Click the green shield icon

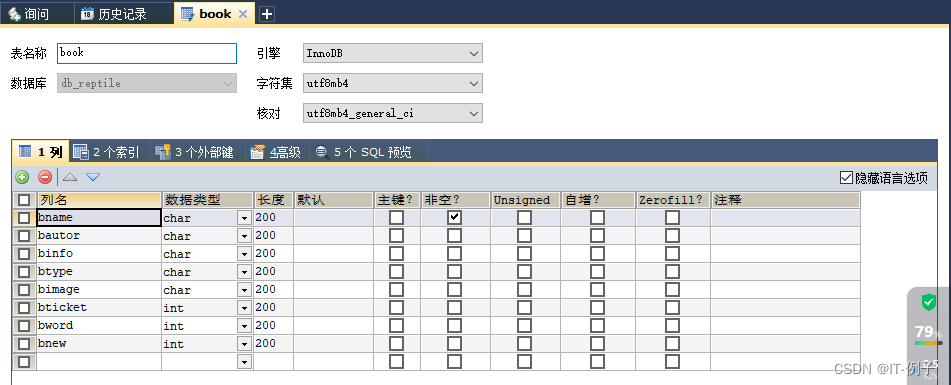click(x=929, y=301)
